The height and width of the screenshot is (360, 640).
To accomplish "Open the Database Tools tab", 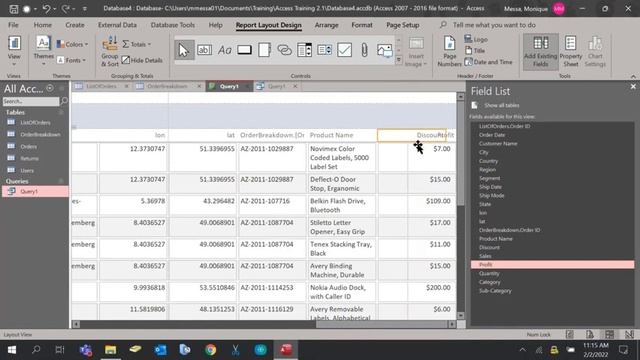I will tap(173, 25).
